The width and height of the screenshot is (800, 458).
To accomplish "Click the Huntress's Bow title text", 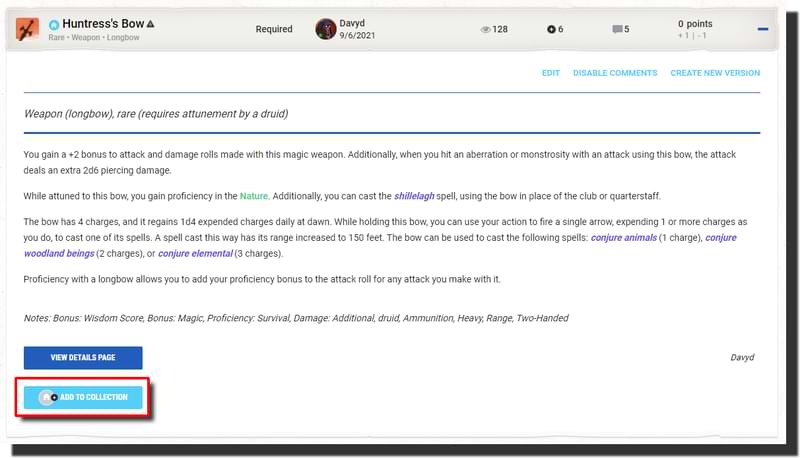I will click(103, 24).
